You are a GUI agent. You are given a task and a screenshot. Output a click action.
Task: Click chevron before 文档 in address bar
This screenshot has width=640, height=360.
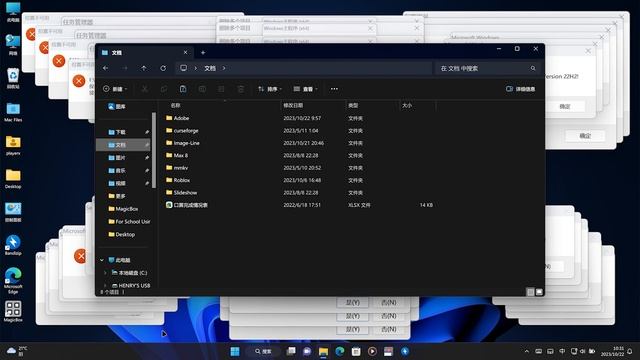(196, 68)
